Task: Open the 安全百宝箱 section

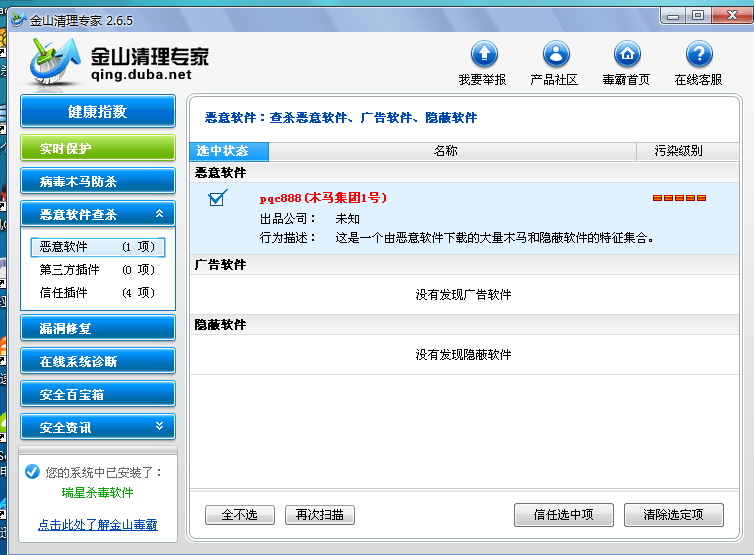Action: pyautogui.click(x=98, y=394)
